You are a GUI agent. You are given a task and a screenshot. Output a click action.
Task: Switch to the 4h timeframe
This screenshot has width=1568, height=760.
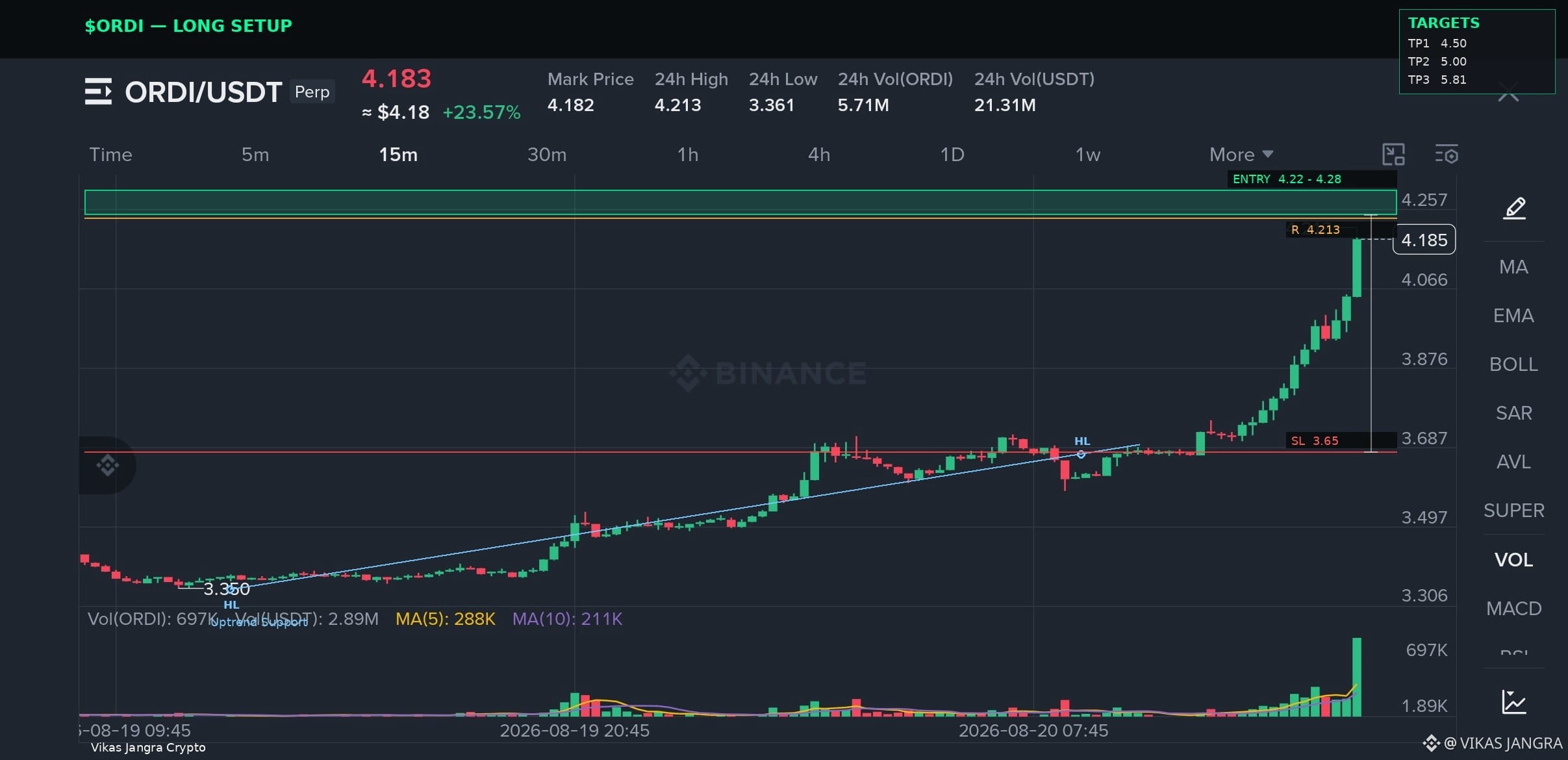(x=819, y=155)
